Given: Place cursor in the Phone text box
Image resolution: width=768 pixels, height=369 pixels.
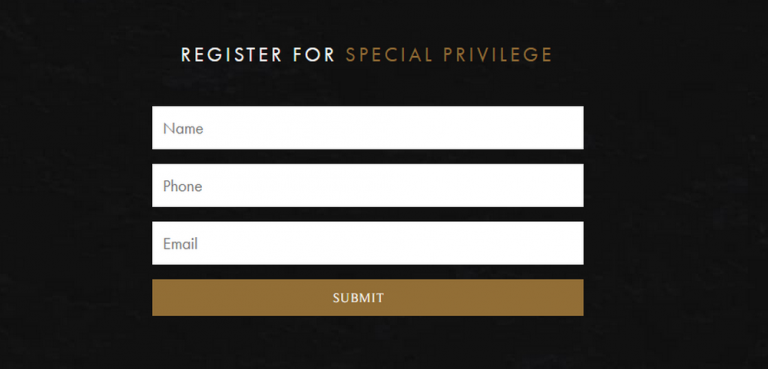Looking at the screenshot, I should point(367,185).
